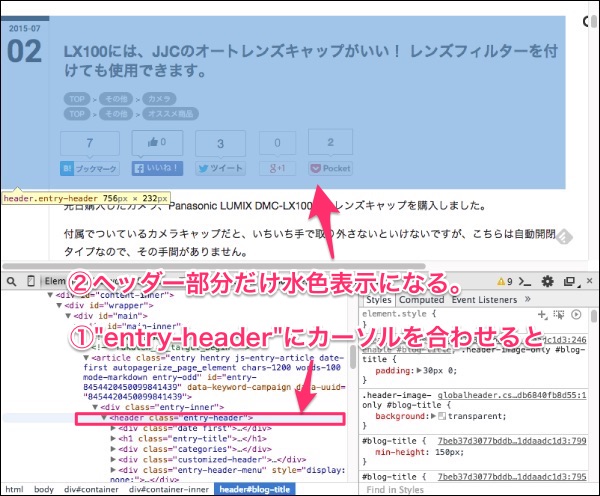Click the Google +1 button
600x496 pixels.
277,168
